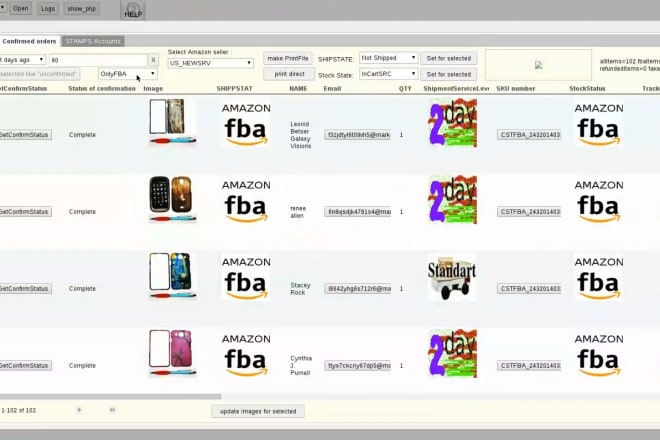Click the show_php toolbar button

82,8
